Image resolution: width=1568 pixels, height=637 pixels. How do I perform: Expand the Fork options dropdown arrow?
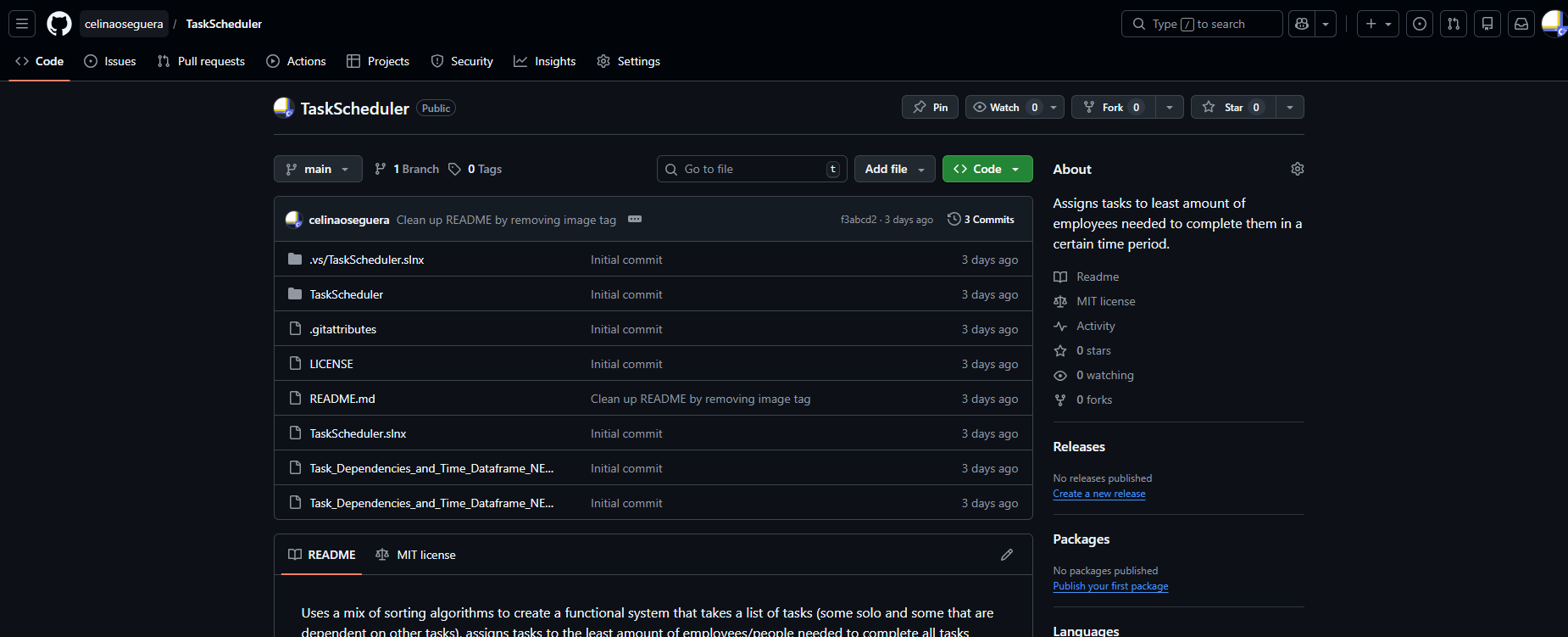(1170, 107)
